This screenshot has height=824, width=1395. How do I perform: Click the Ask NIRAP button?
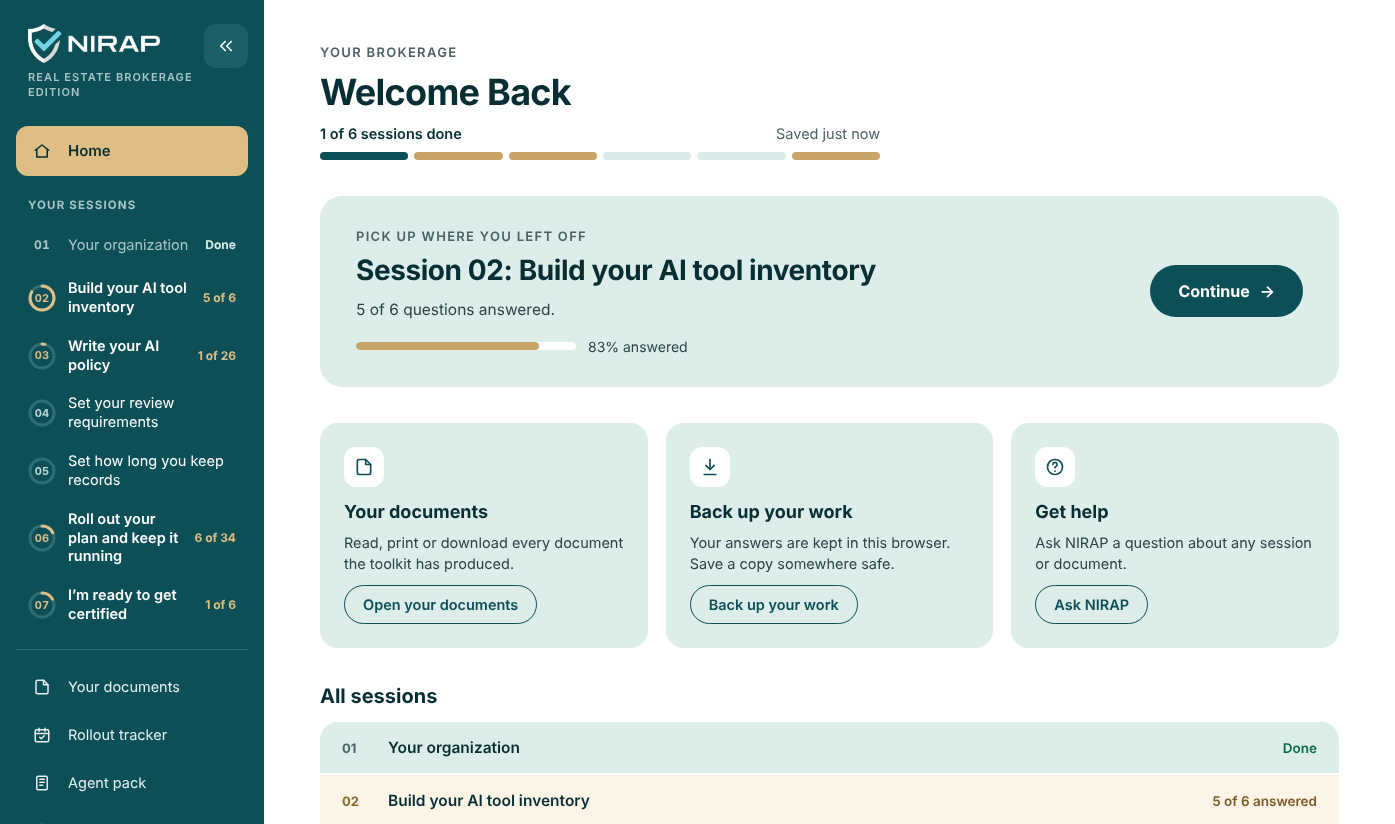[x=1091, y=605]
